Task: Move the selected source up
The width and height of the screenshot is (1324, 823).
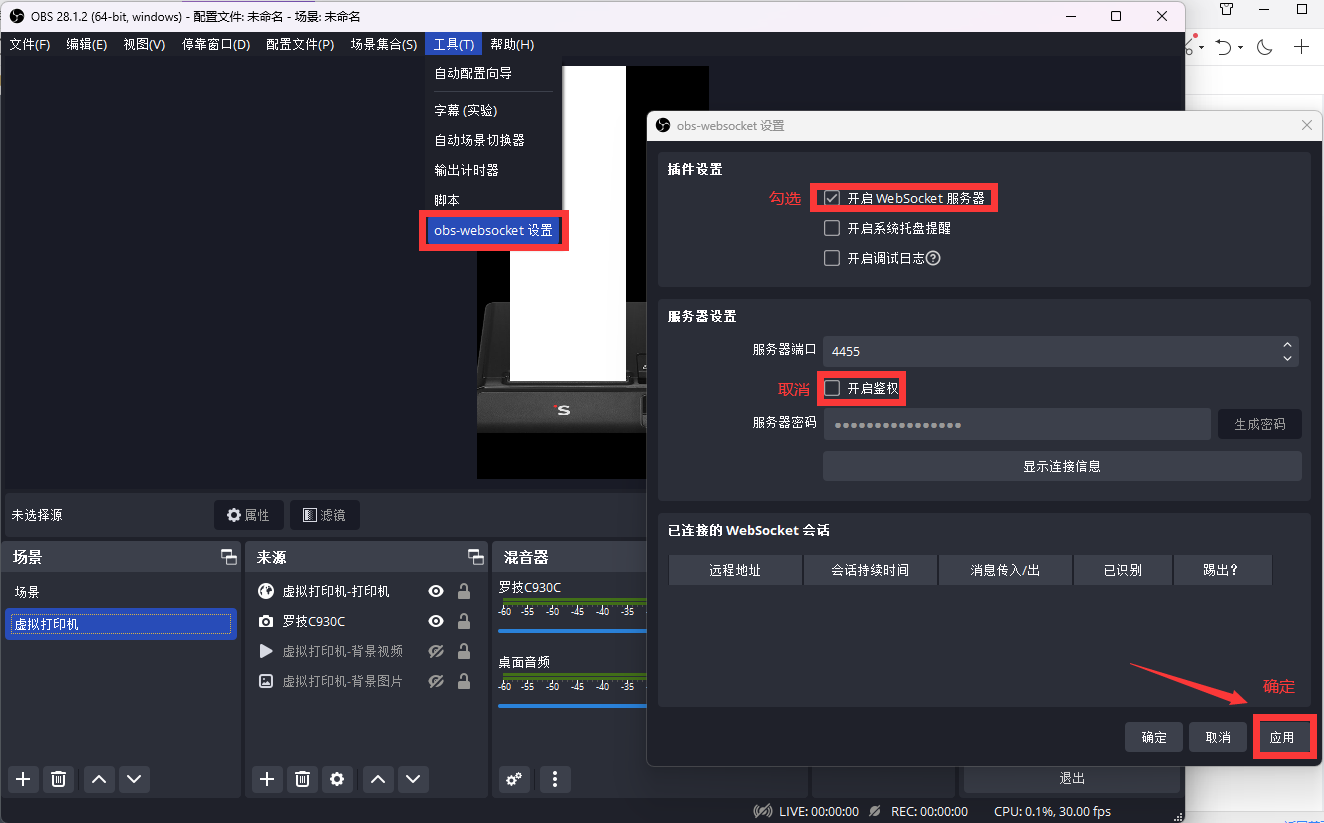Action: pyautogui.click(x=377, y=779)
